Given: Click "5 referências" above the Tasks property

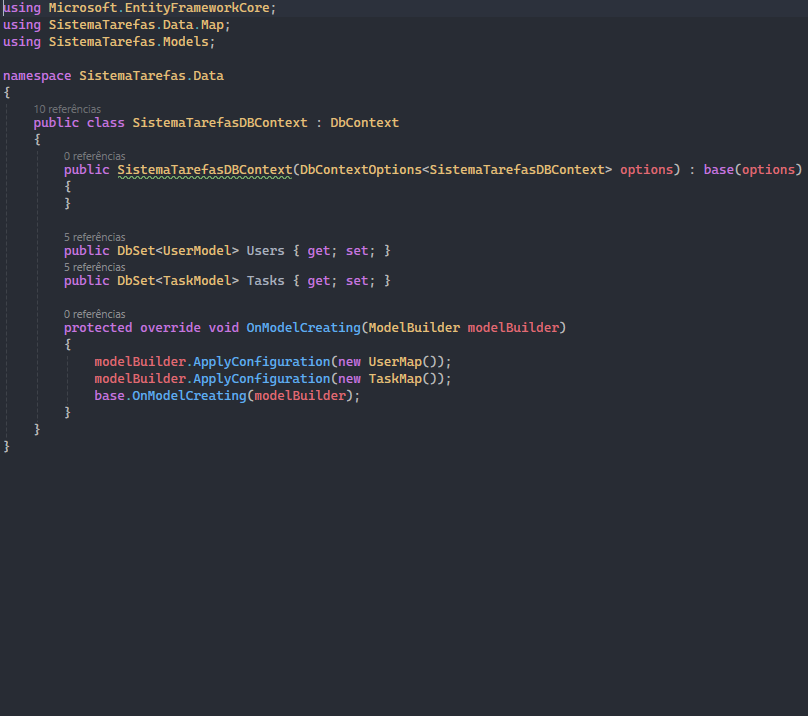Looking at the screenshot, I should coord(95,267).
